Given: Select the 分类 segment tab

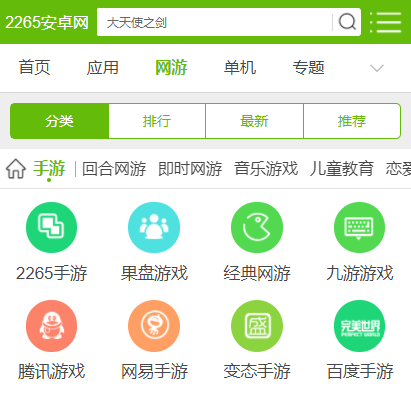Looking at the screenshot, I should click(59, 121).
